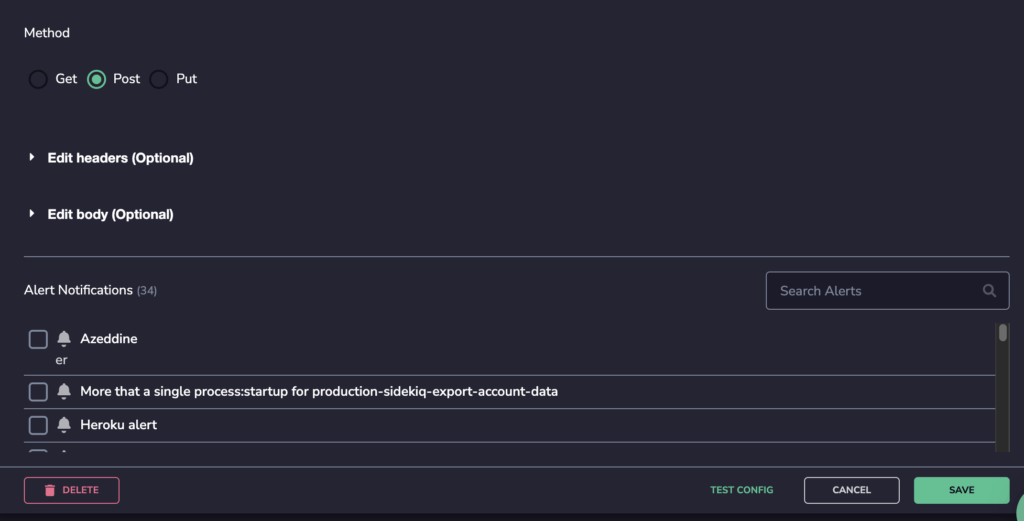Select the Put method radio button

coord(159,79)
